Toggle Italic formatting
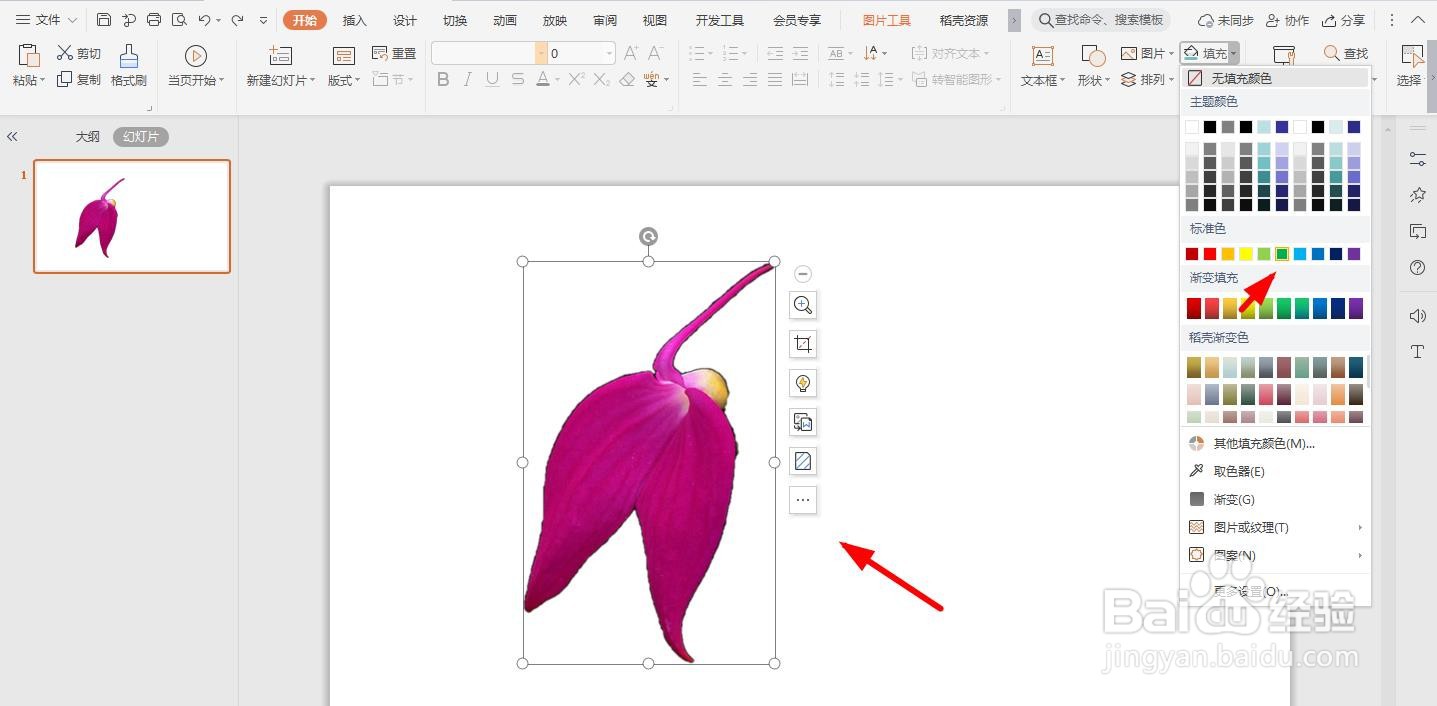Viewport: 1437px width, 706px height. (x=468, y=80)
